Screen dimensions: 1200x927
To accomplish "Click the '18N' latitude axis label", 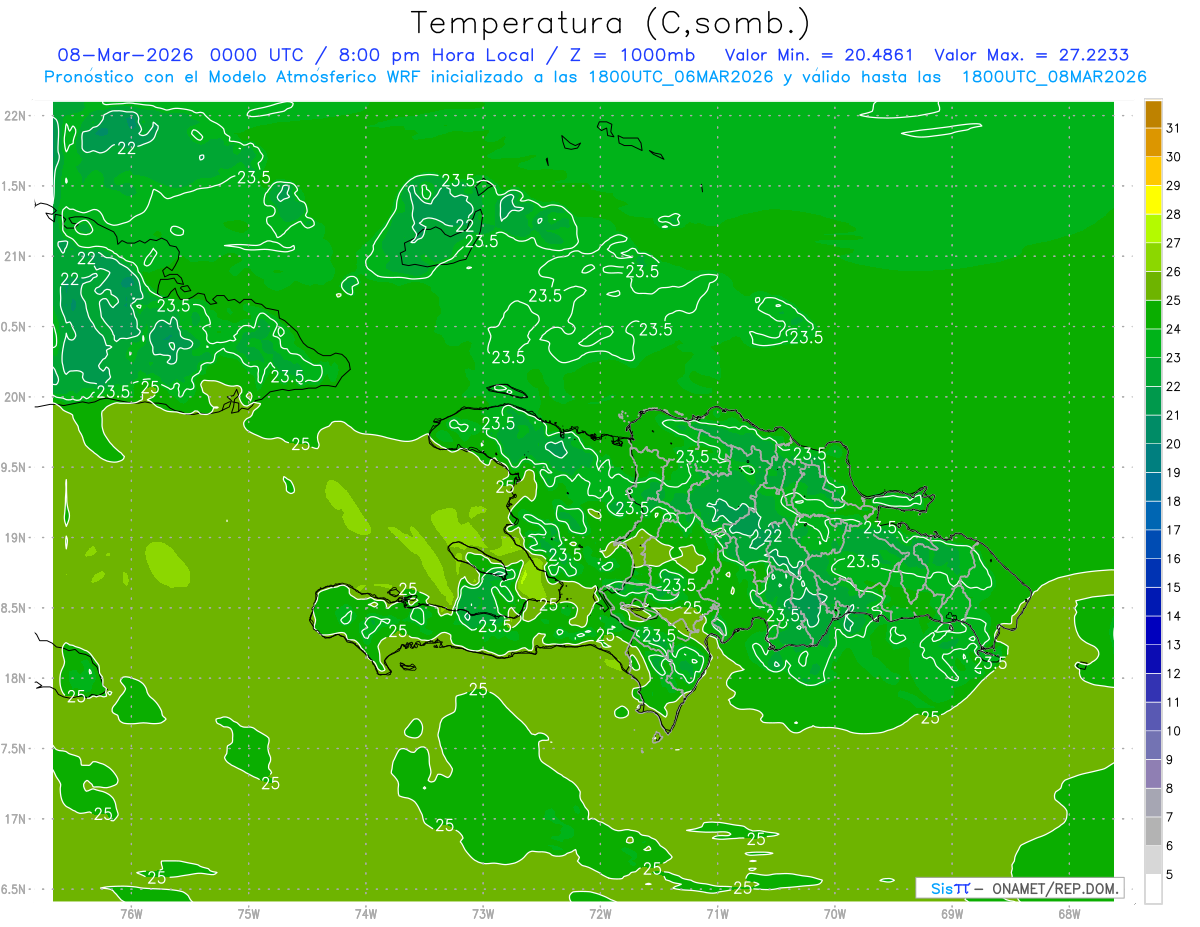I will [x=14, y=678].
